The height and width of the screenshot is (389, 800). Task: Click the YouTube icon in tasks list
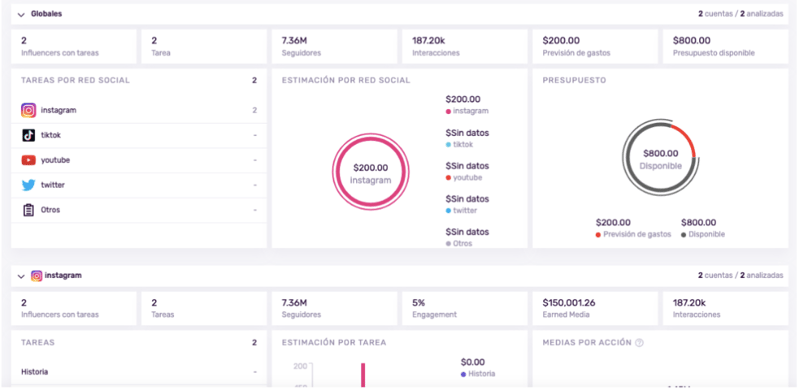(x=29, y=160)
